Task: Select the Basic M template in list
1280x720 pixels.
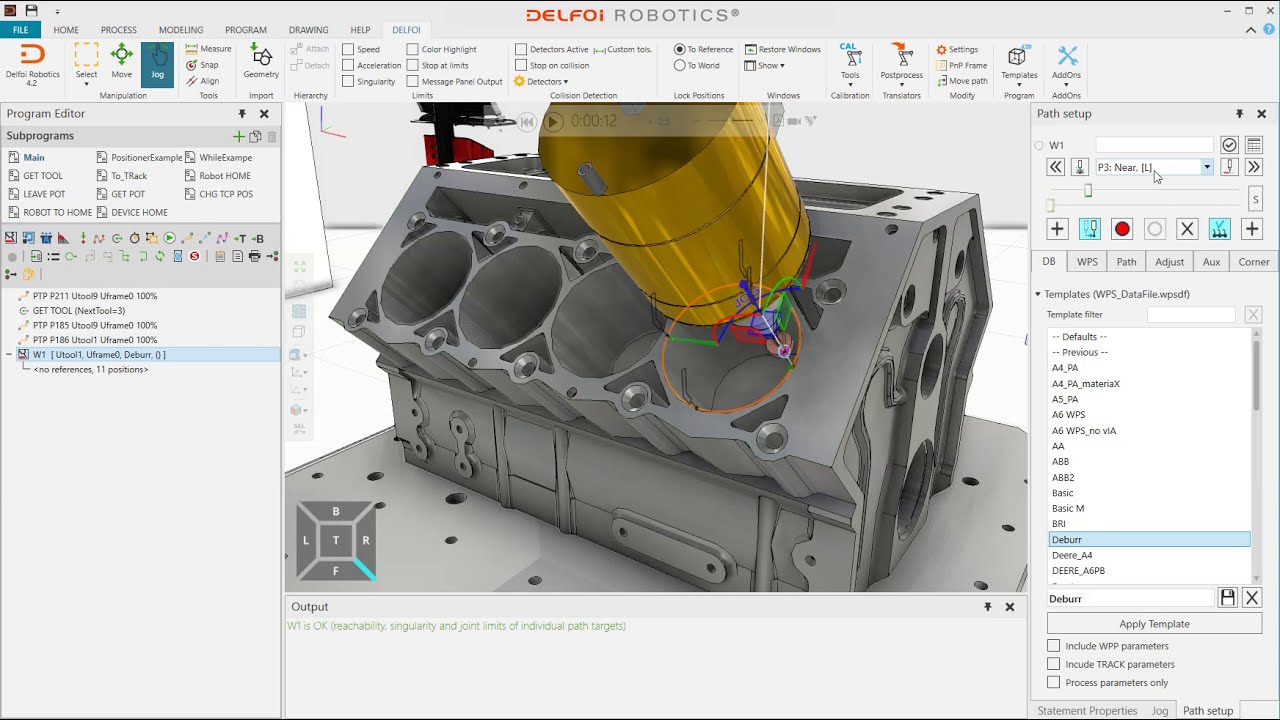Action: pyautogui.click(x=1149, y=508)
